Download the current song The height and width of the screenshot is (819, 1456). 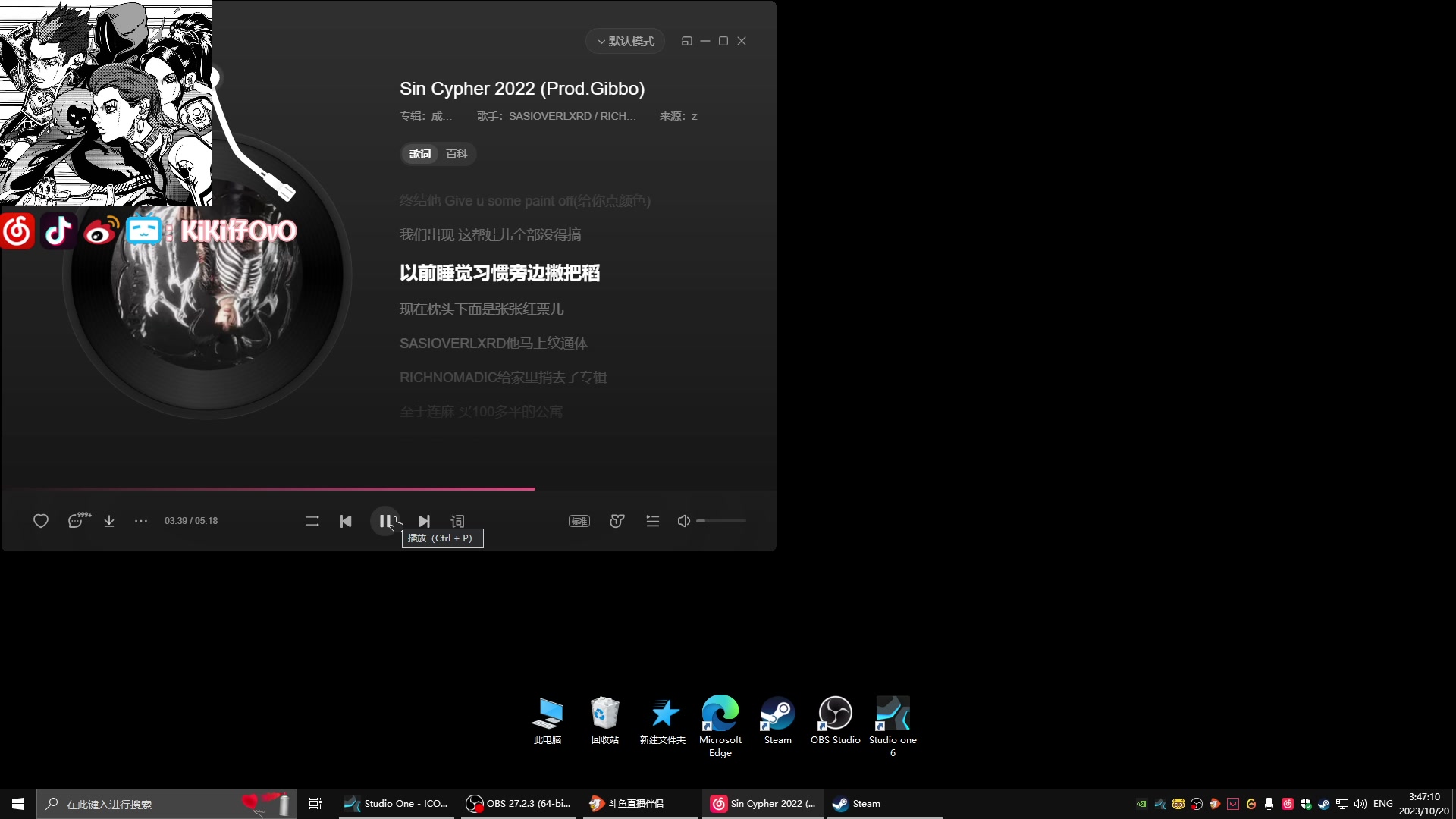point(109,521)
